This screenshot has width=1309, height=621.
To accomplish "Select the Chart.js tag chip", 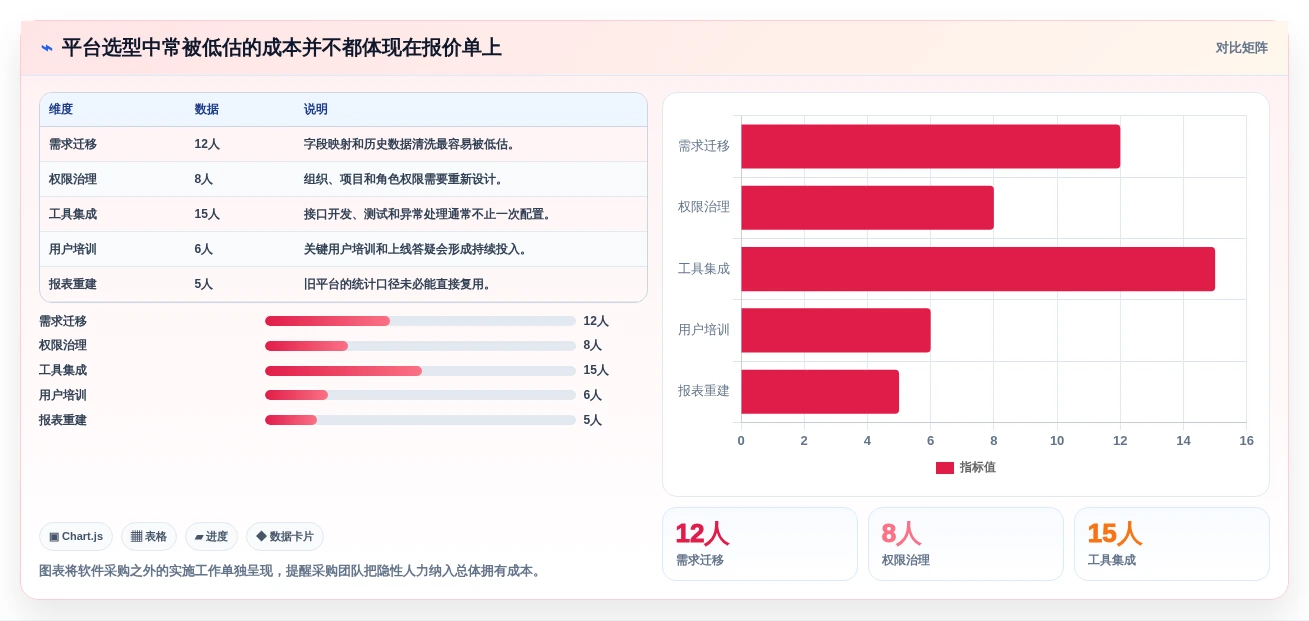I will click(76, 537).
